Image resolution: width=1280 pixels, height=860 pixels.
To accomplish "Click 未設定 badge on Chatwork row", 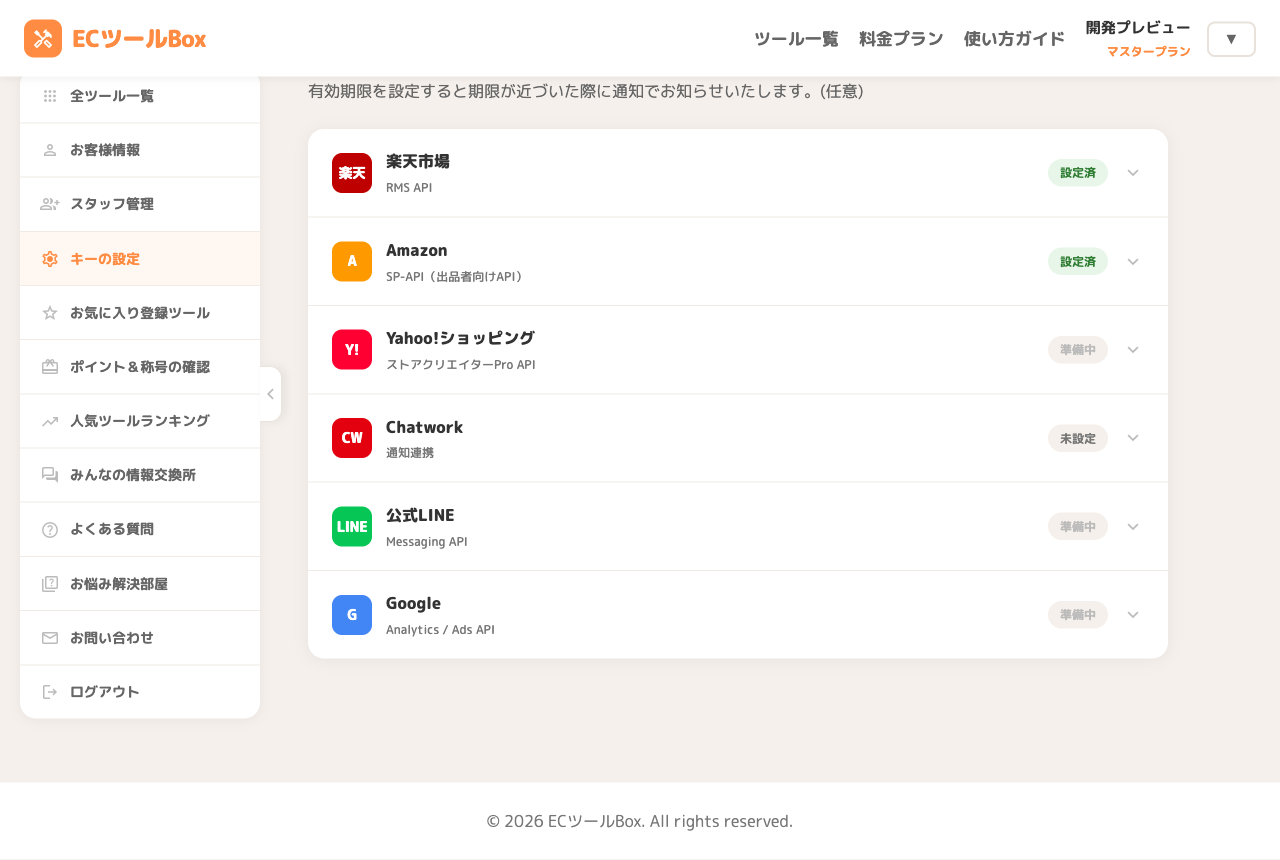I will [1078, 438].
